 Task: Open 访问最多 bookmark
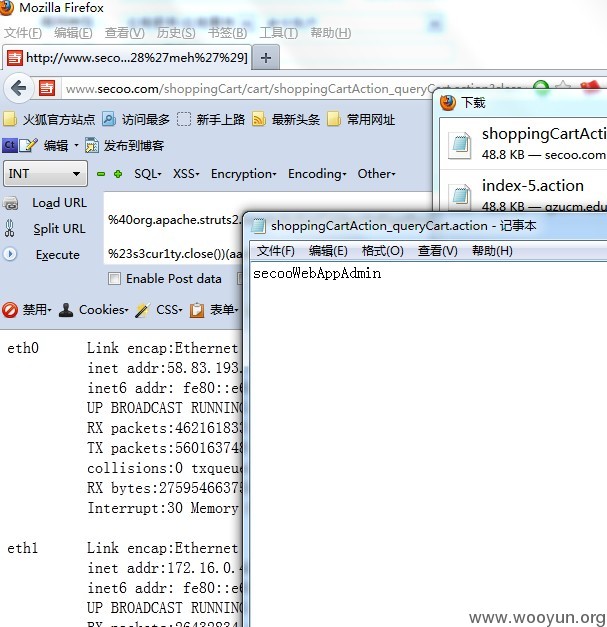click(136, 119)
